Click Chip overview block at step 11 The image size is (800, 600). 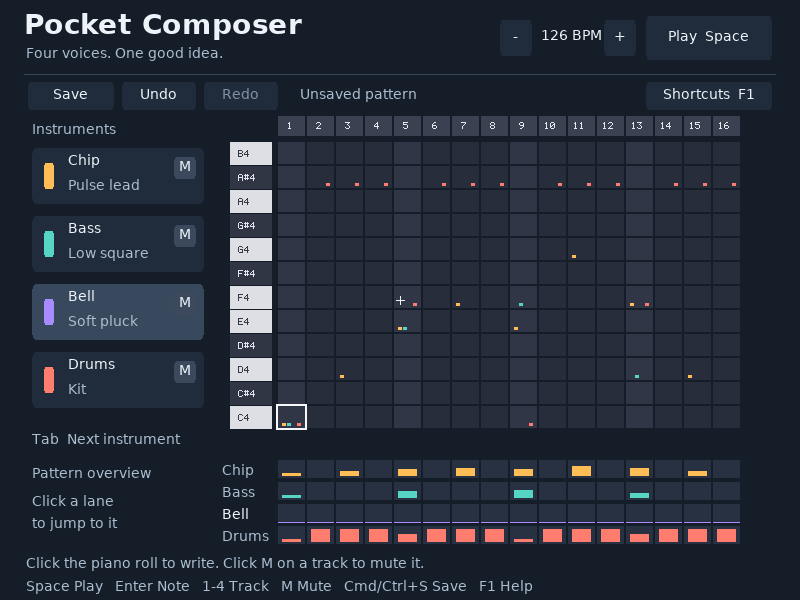pos(582,469)
